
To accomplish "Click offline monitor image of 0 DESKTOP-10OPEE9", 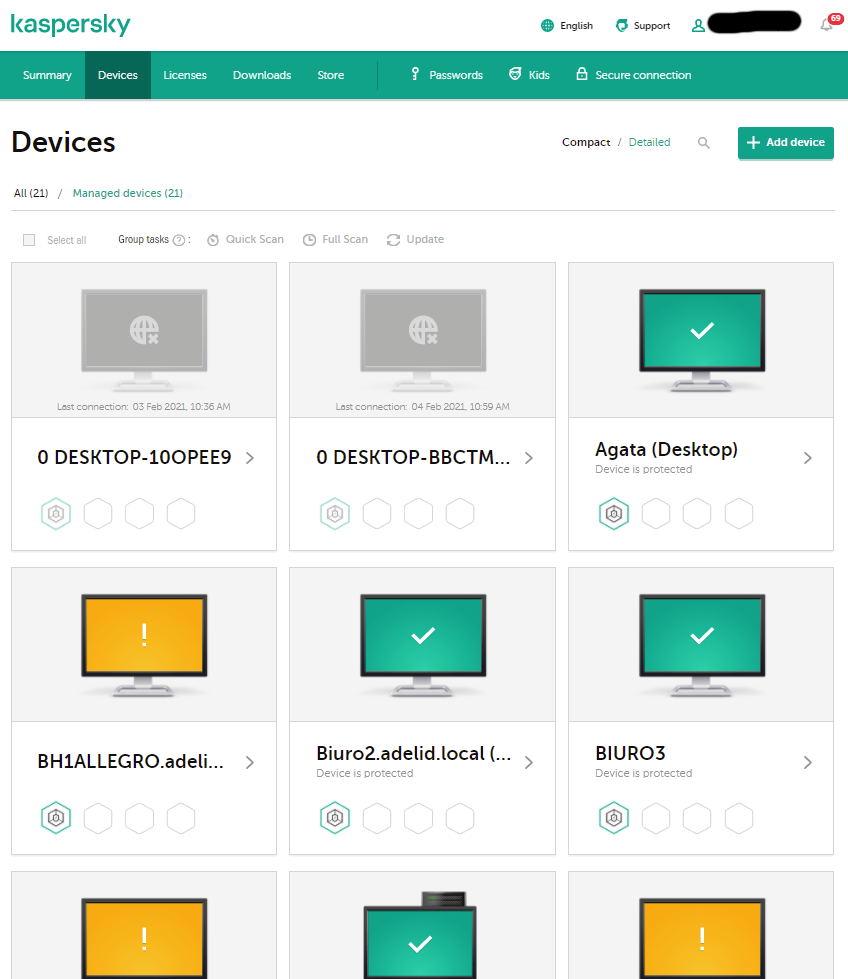I will [x=144, y=340].
